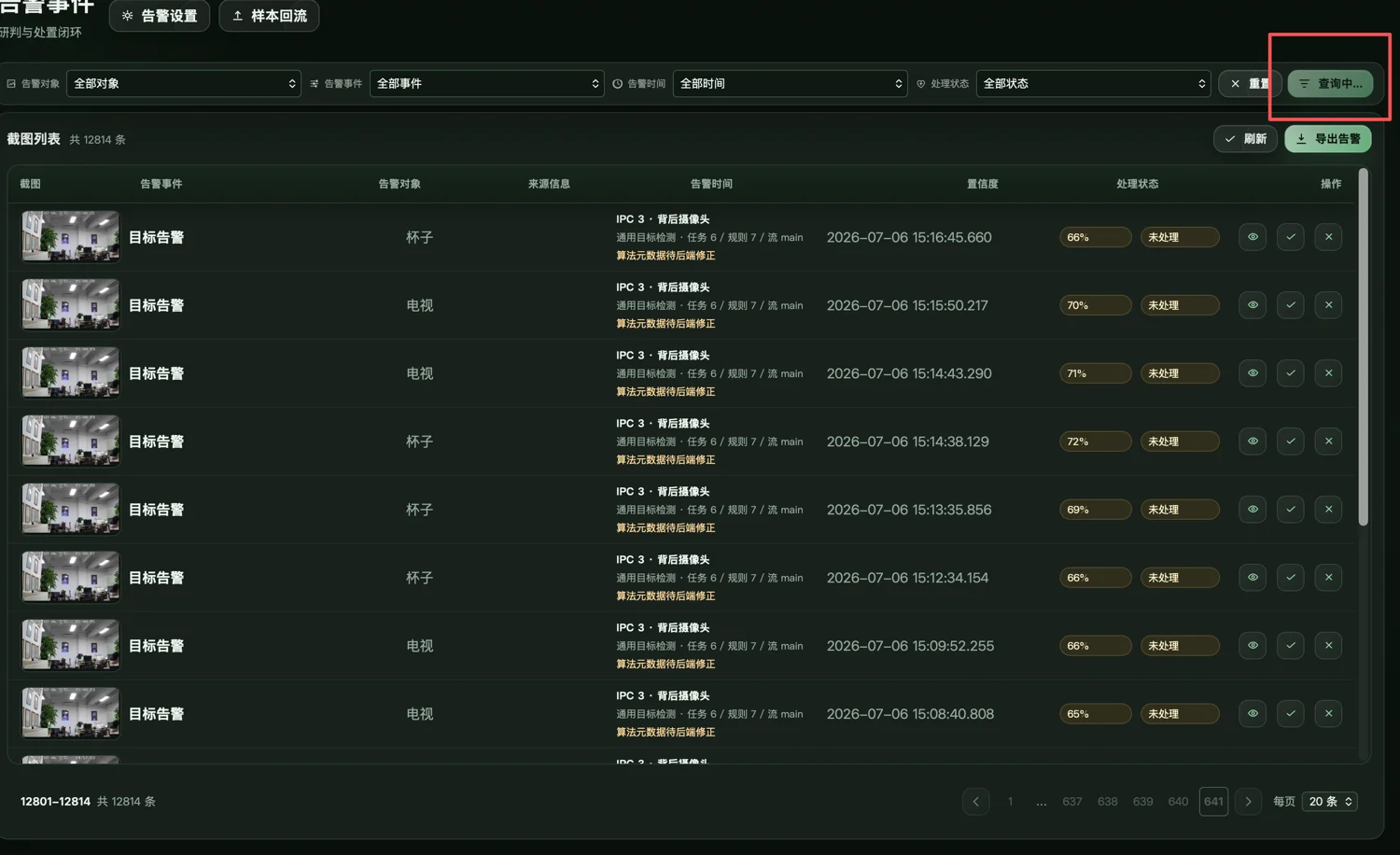Open the 20 条 per-page dropdown

click(1330, 802)
